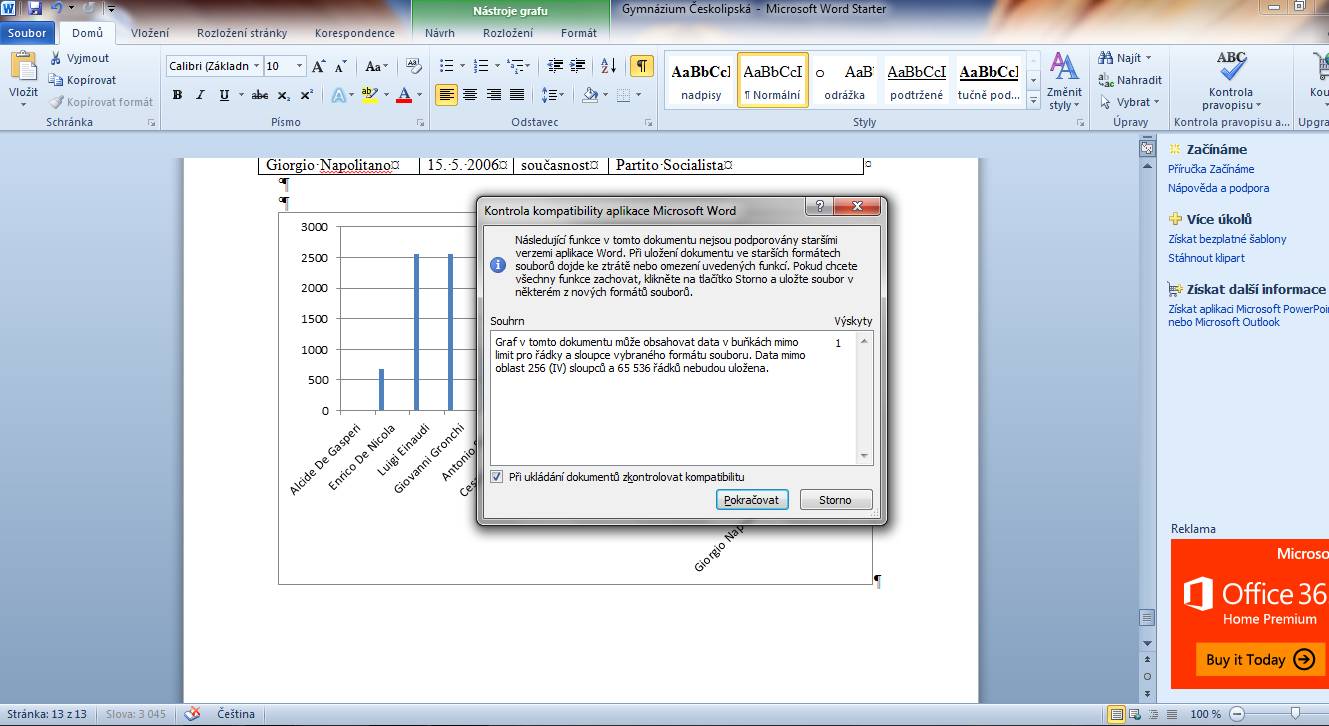Image resolution: width=1329 pixels, height=726 pixels.
Task: Open Stáhnout klipart link
Action: click(x=1206, y=258)
